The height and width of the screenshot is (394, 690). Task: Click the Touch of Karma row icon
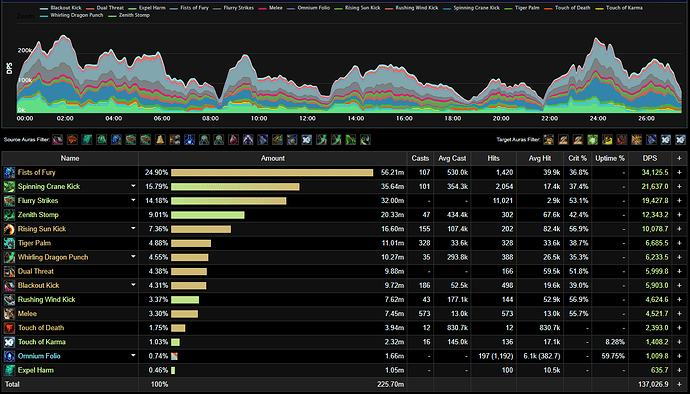point(9,342)
